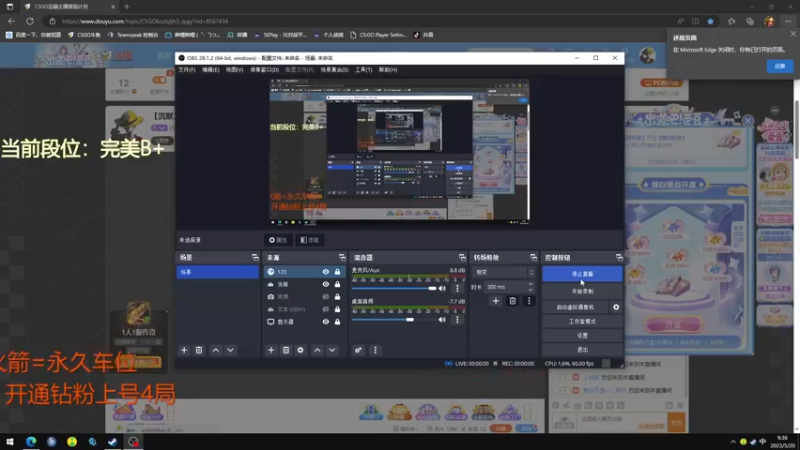Screen dimensions: 800x450
Task: Open advanced audio properties gears icon in mixer
Action: click(x=358, y=350)
